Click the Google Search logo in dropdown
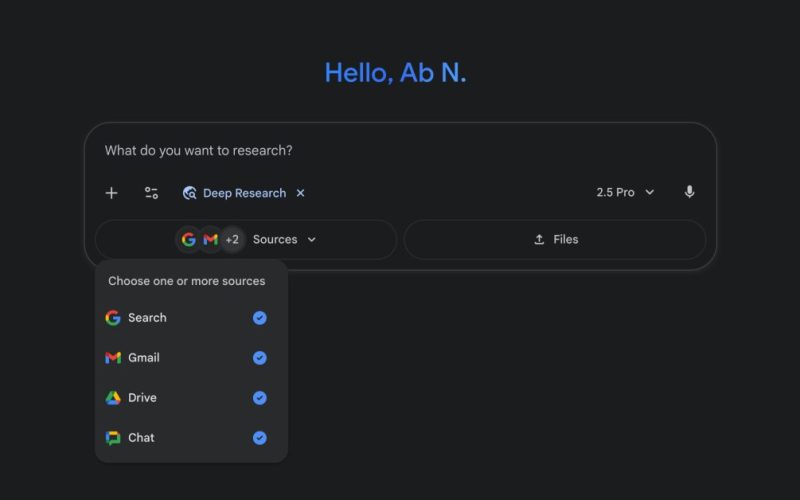Screen dimensions: 800x500 pyautogui.click(x=113, y=318)
